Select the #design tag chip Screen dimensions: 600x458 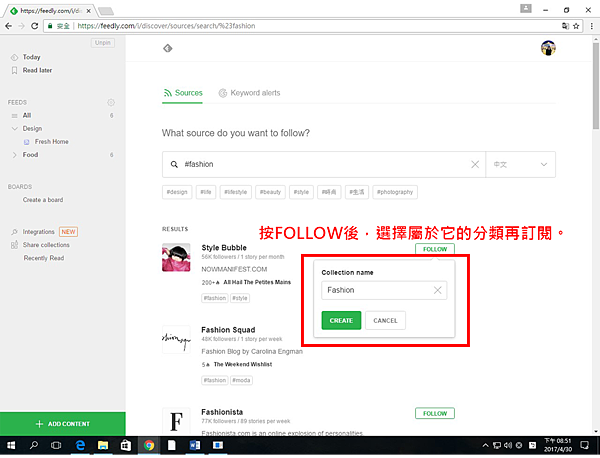(x=177, y=192)
